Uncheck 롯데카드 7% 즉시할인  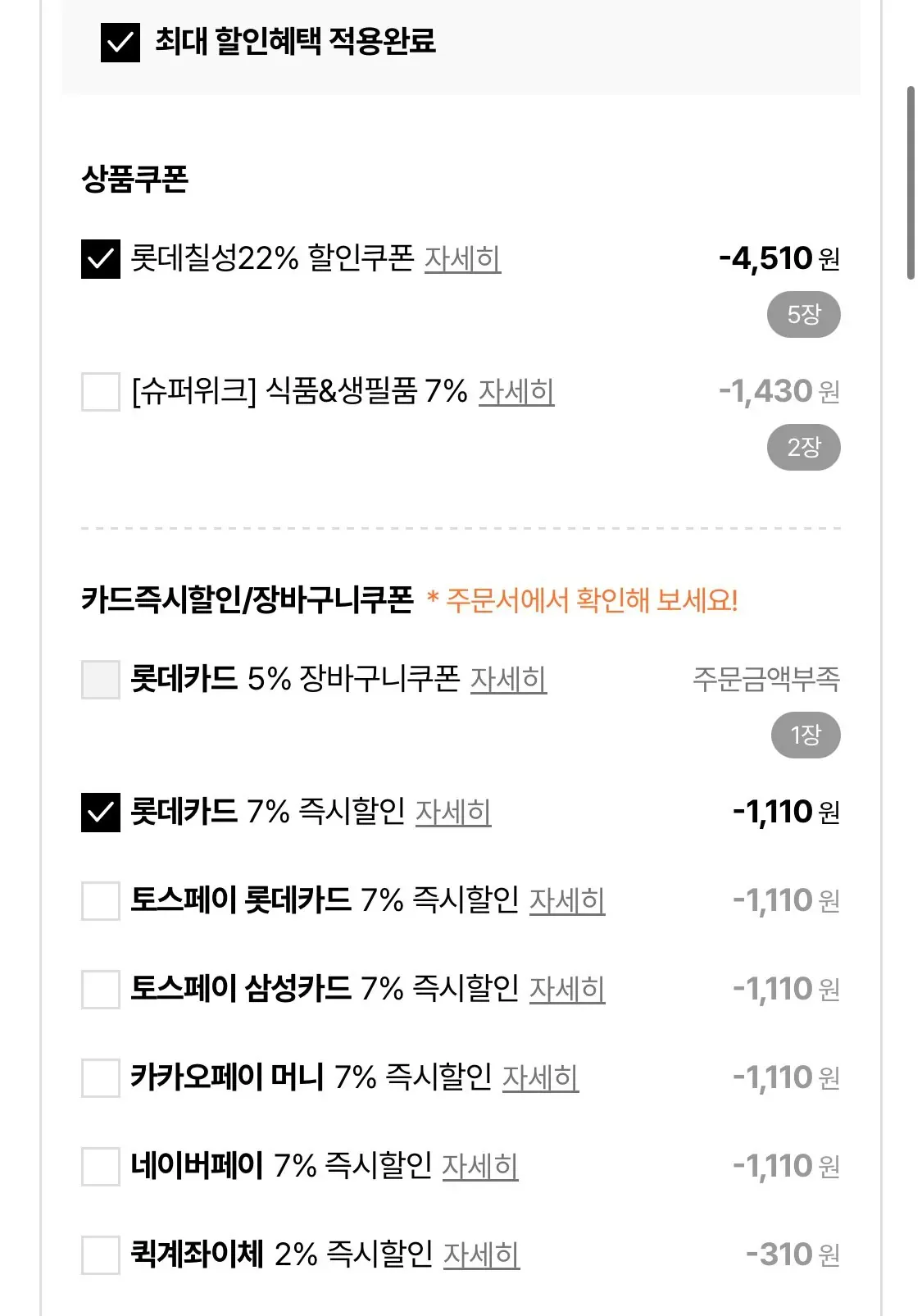point(101,813)
